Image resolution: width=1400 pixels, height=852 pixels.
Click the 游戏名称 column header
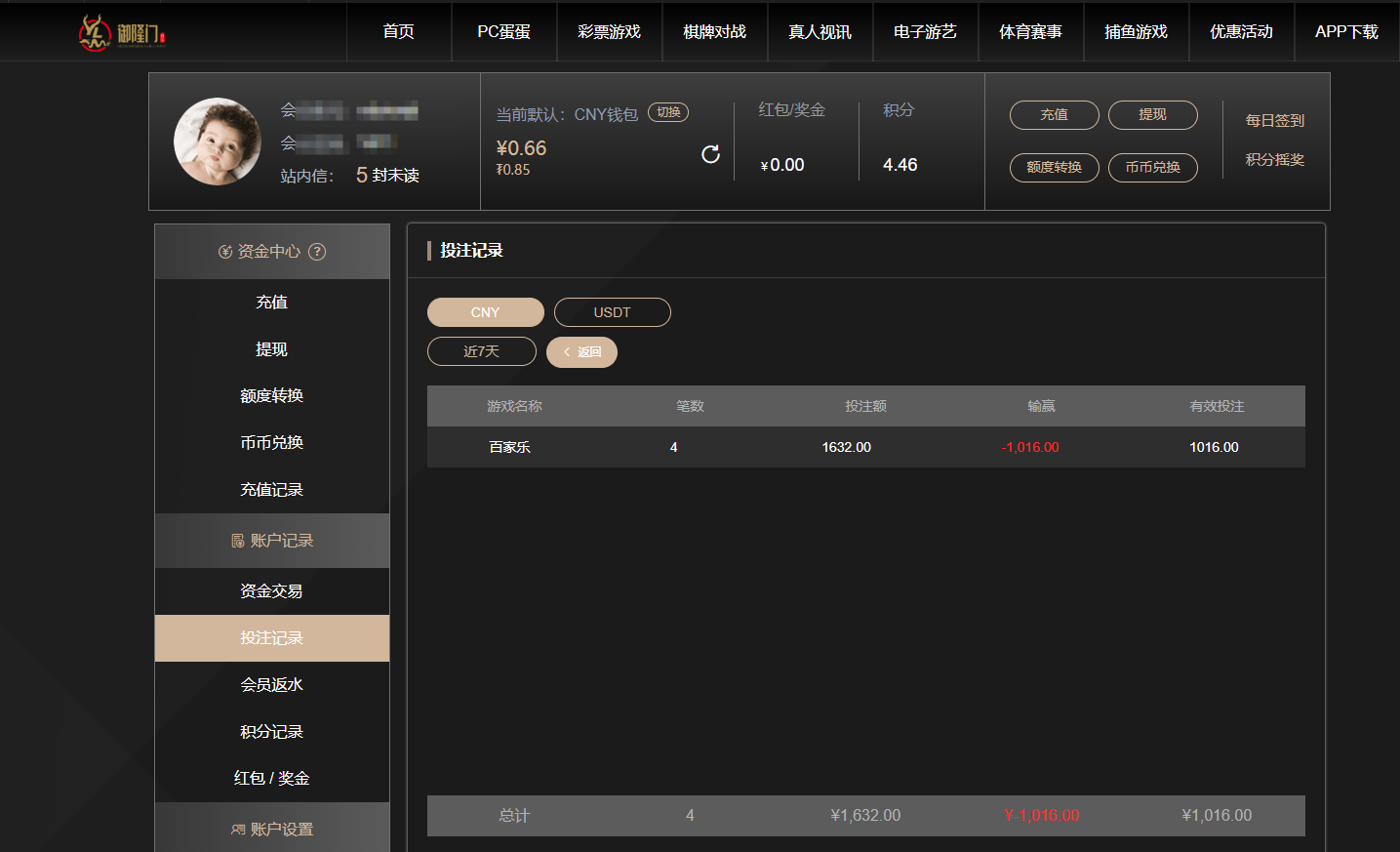(x=514, y=406)
